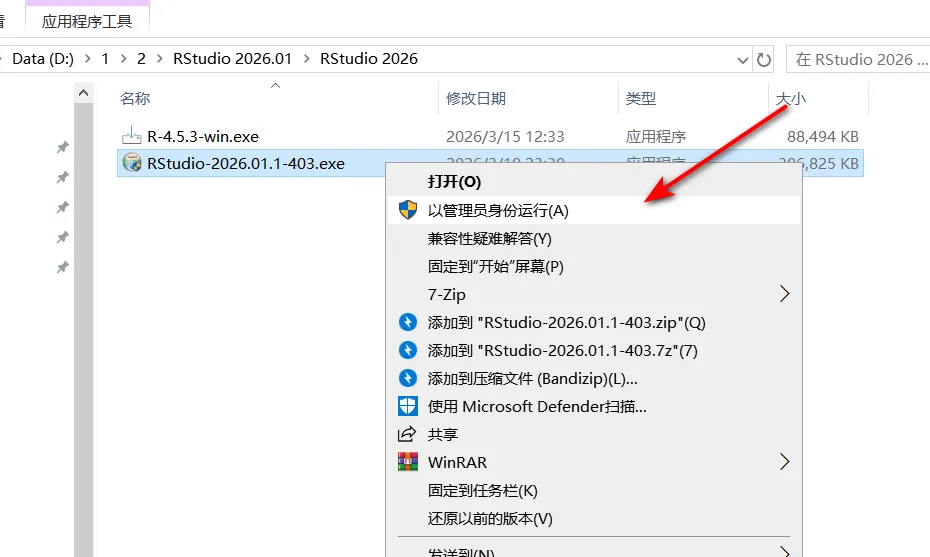
Task: Expand chevron after Data (D:) in path
Action: tap(88, 59)
